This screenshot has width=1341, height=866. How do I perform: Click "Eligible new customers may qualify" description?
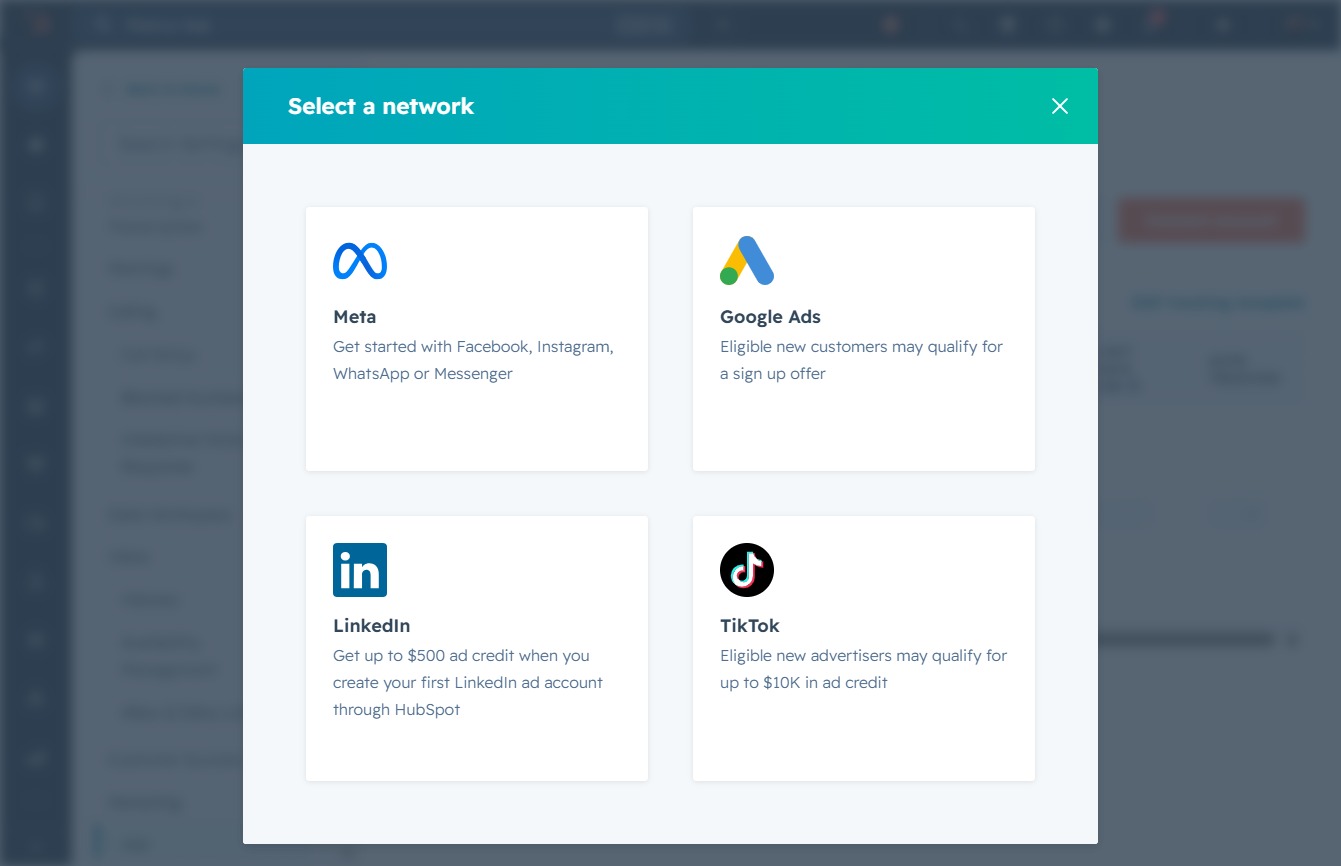tap(861, 360)
